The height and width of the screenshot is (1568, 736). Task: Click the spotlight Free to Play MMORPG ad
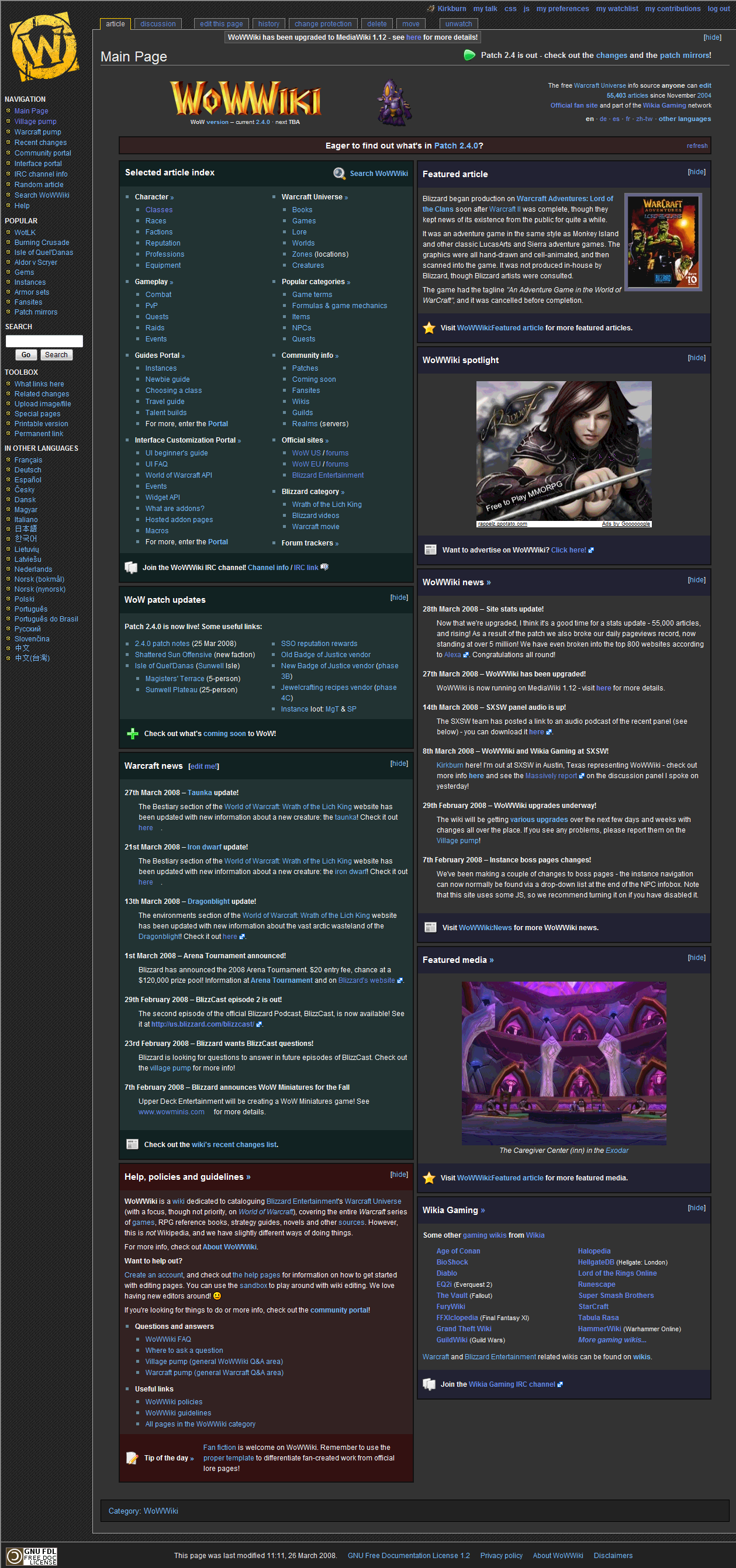pyautogui.click(x=564, y=454)
